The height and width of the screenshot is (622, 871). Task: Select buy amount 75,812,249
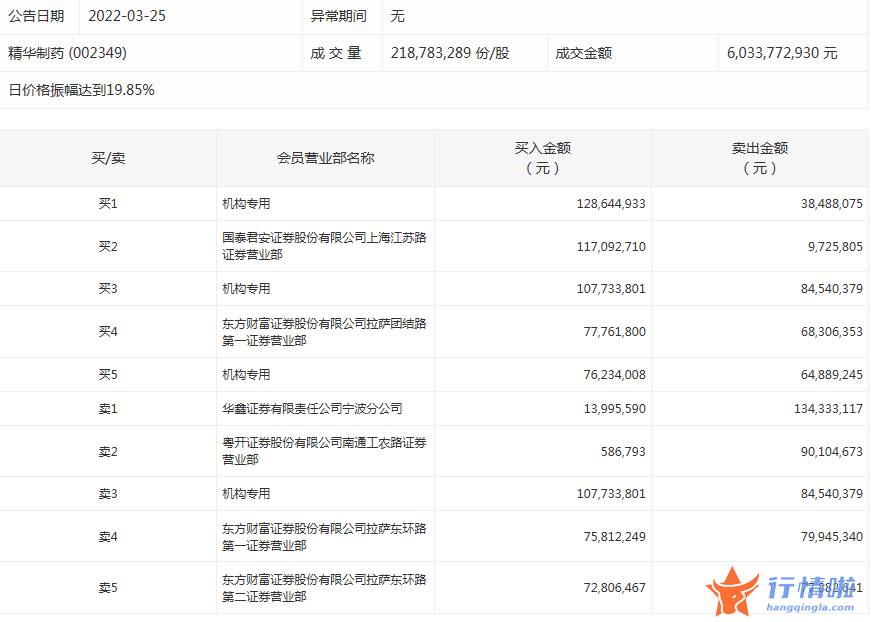(x=615, y=537)
